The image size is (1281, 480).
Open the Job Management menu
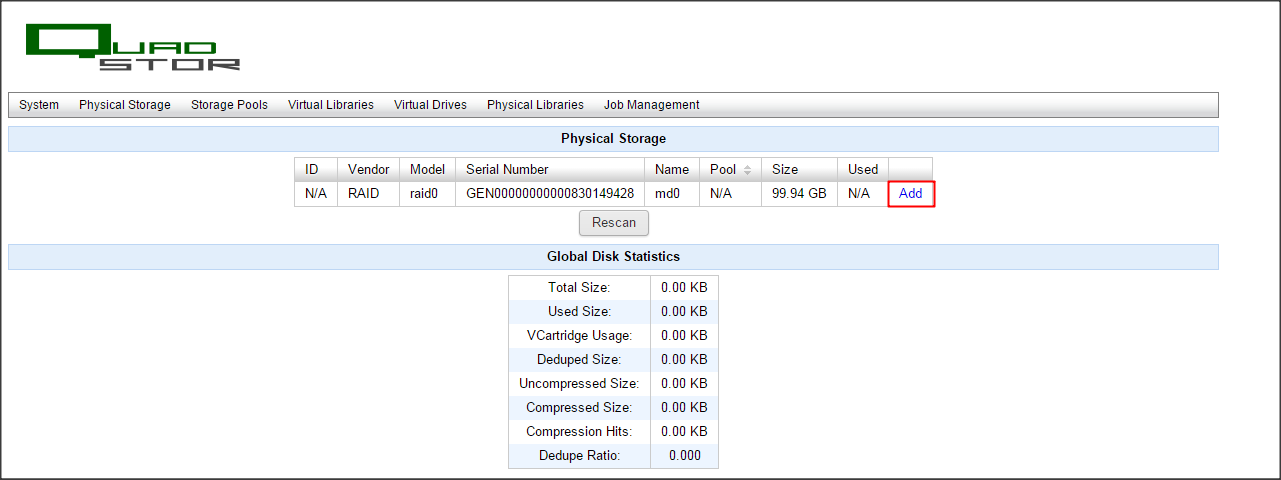651,105
